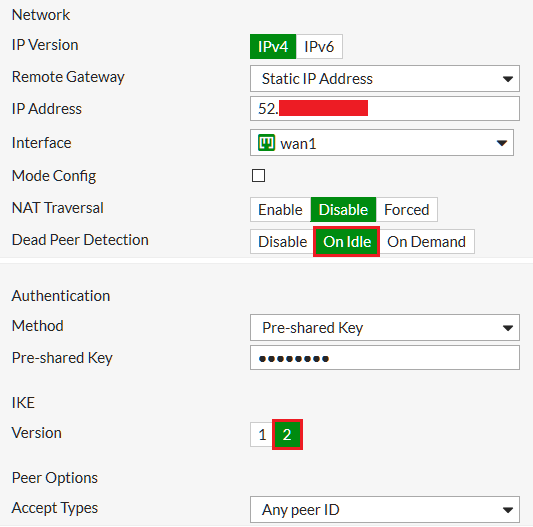Click the Remote Gateway dropdown arrow

[x=508, y=79]
